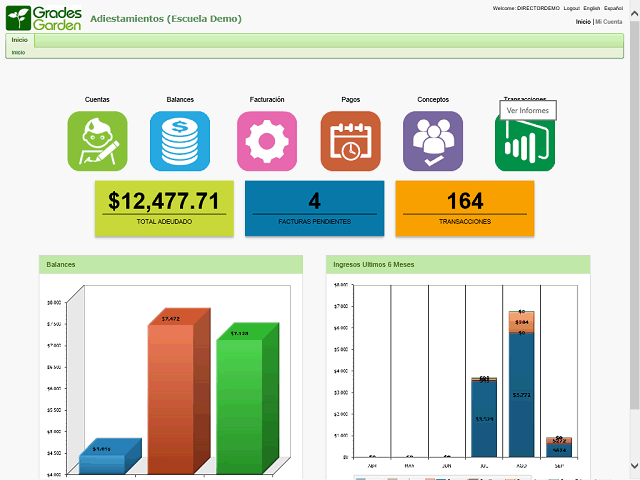Click the July stacked bar in Ingresos chart
This screenshot has width=640, height=480.
484,417
